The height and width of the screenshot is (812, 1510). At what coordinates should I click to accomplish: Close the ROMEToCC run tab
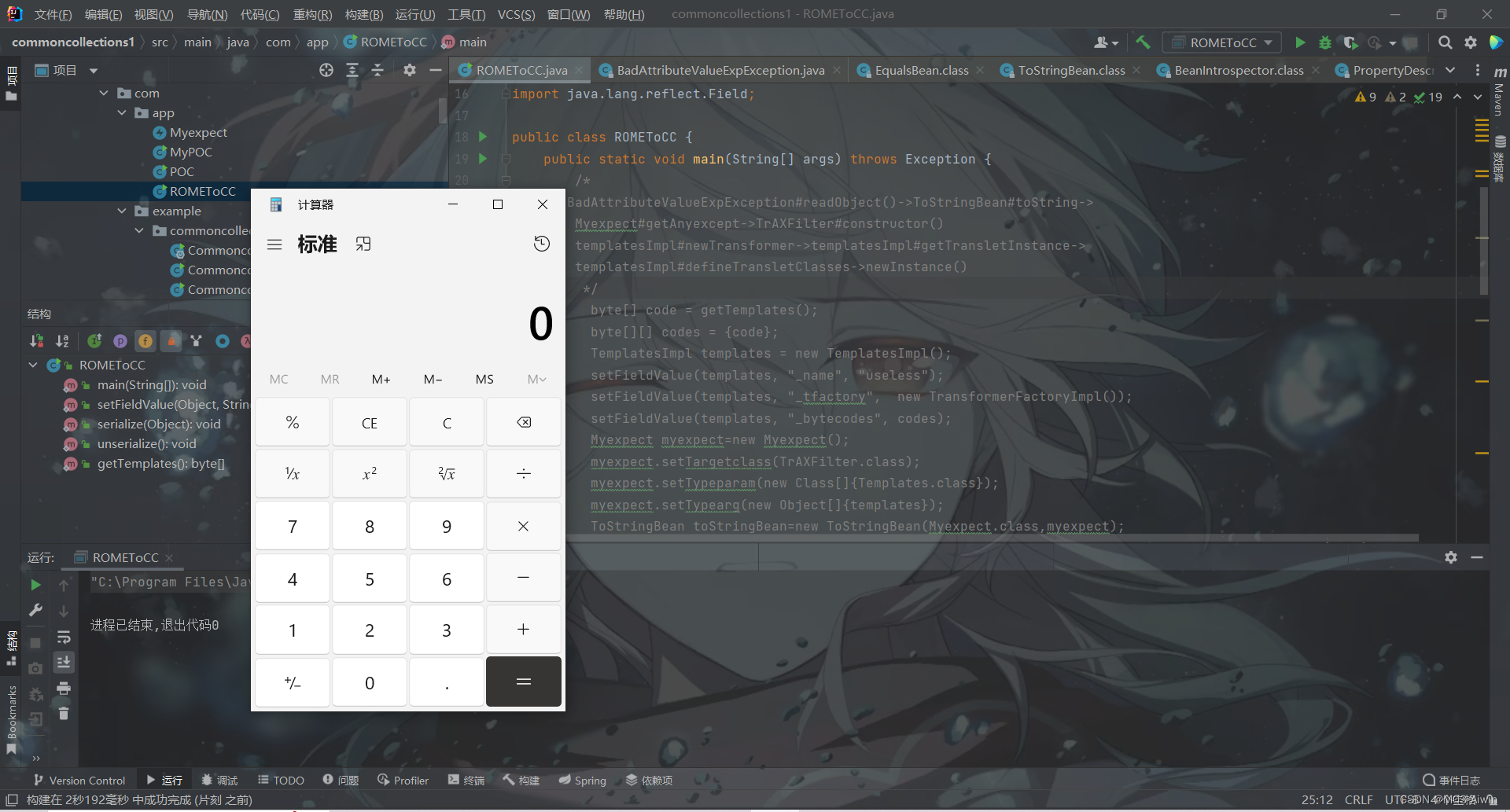(169, 558)
